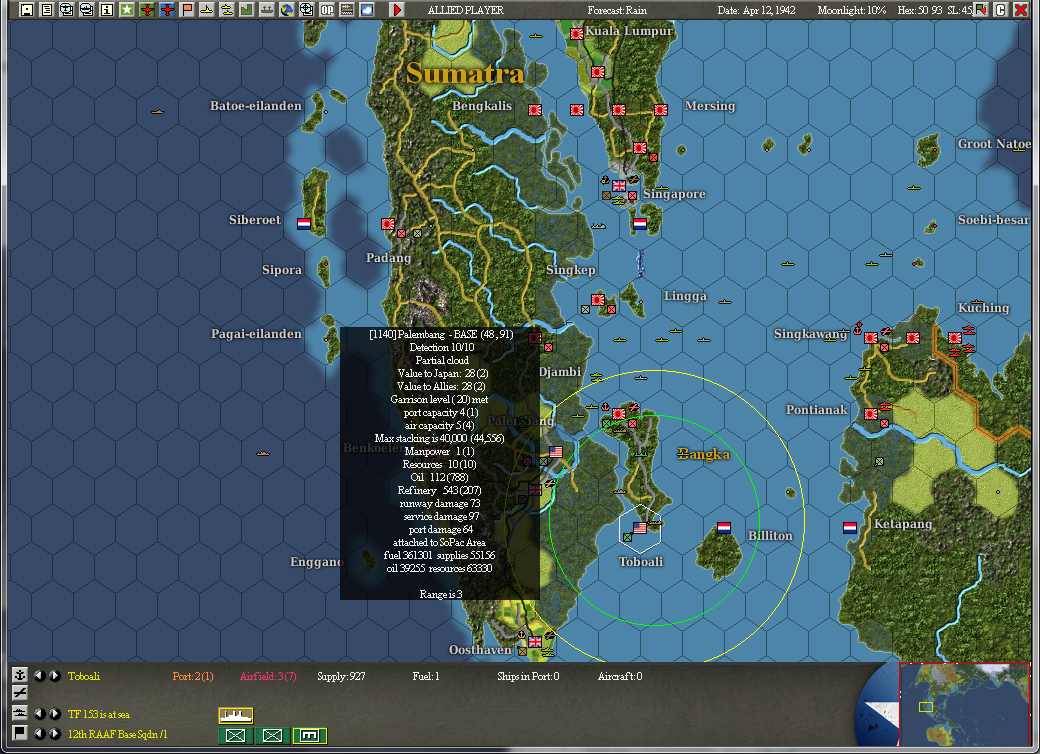Image resolution: width=1040 pixels, height=754 pixels.
Task: Click the globe world map icon
Action: (286, 9)
